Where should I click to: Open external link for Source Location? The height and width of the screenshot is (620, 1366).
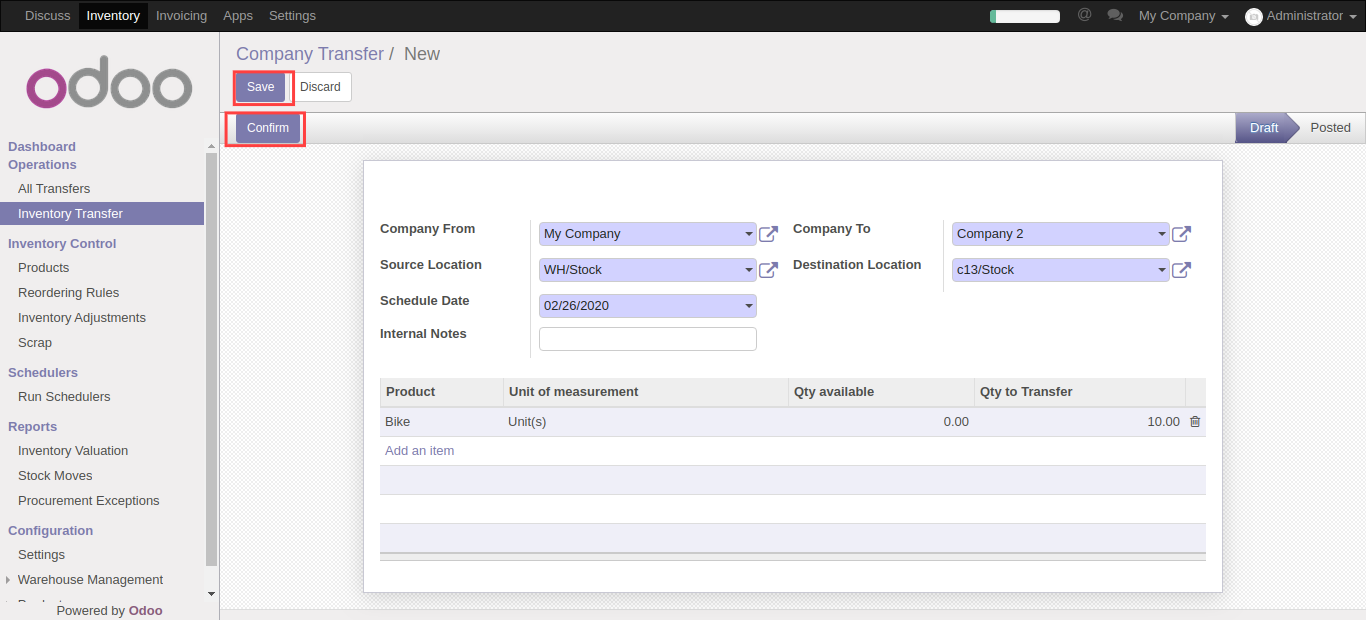pos(768,270)
